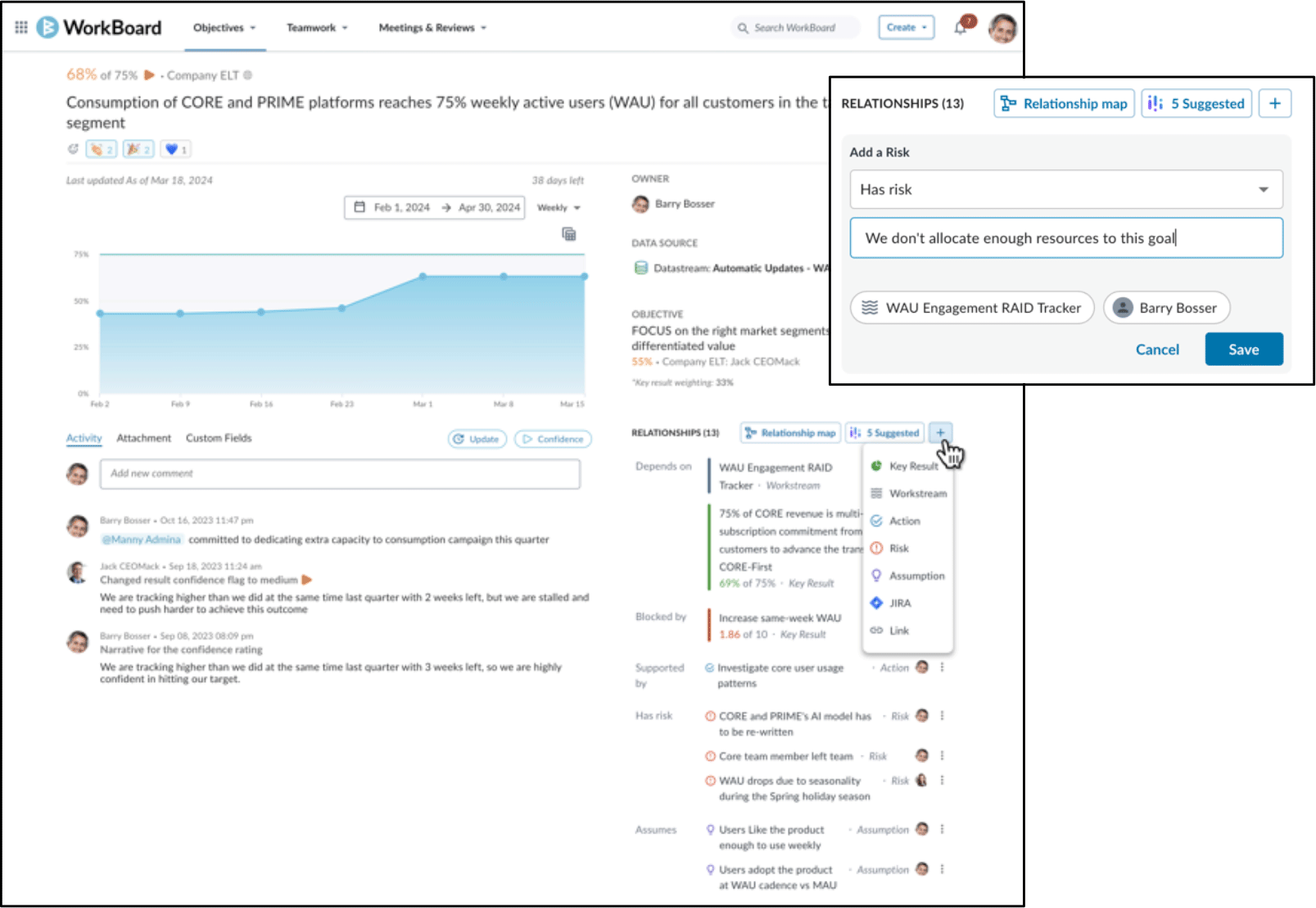Open the date range picker
Screen dimensions: 1316x908
pyautogui.click(x=434, y=208)
